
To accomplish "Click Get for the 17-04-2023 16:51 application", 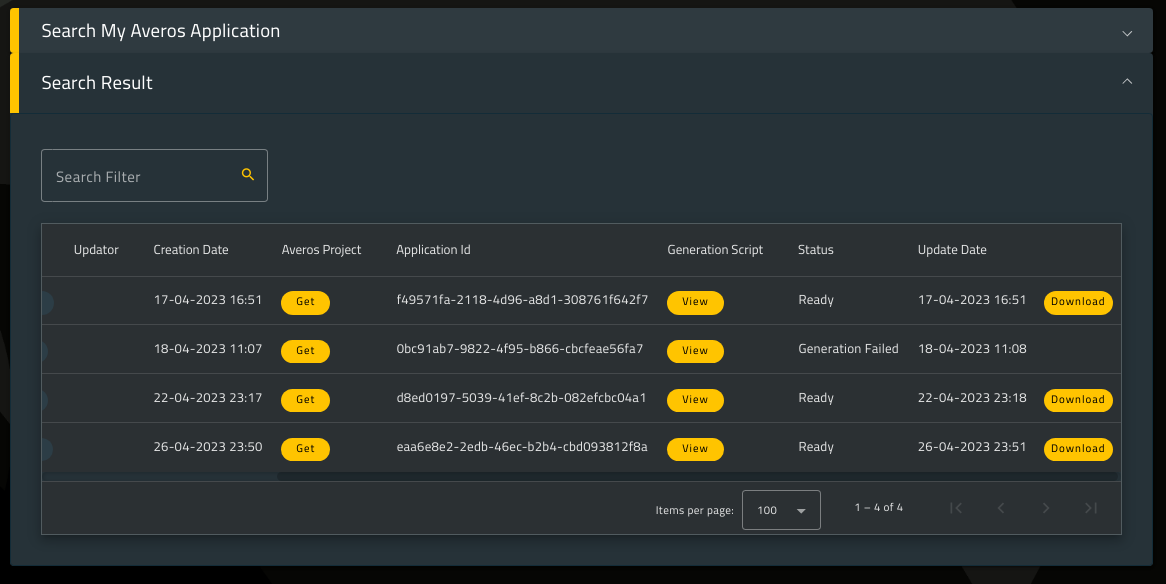I will pyautogui.click(x=306, y=302).
